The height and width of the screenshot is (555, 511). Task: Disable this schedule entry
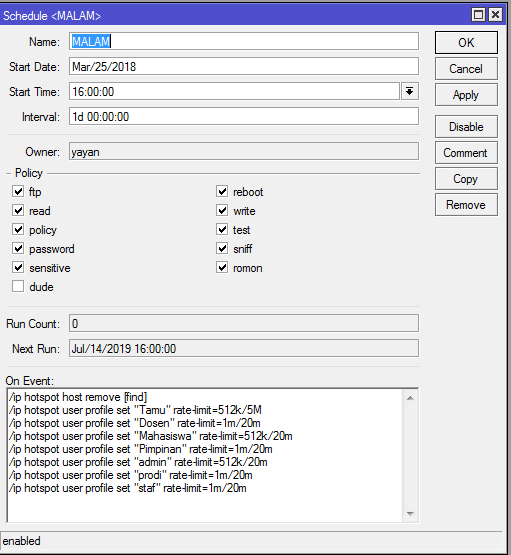tap(466, 126)
